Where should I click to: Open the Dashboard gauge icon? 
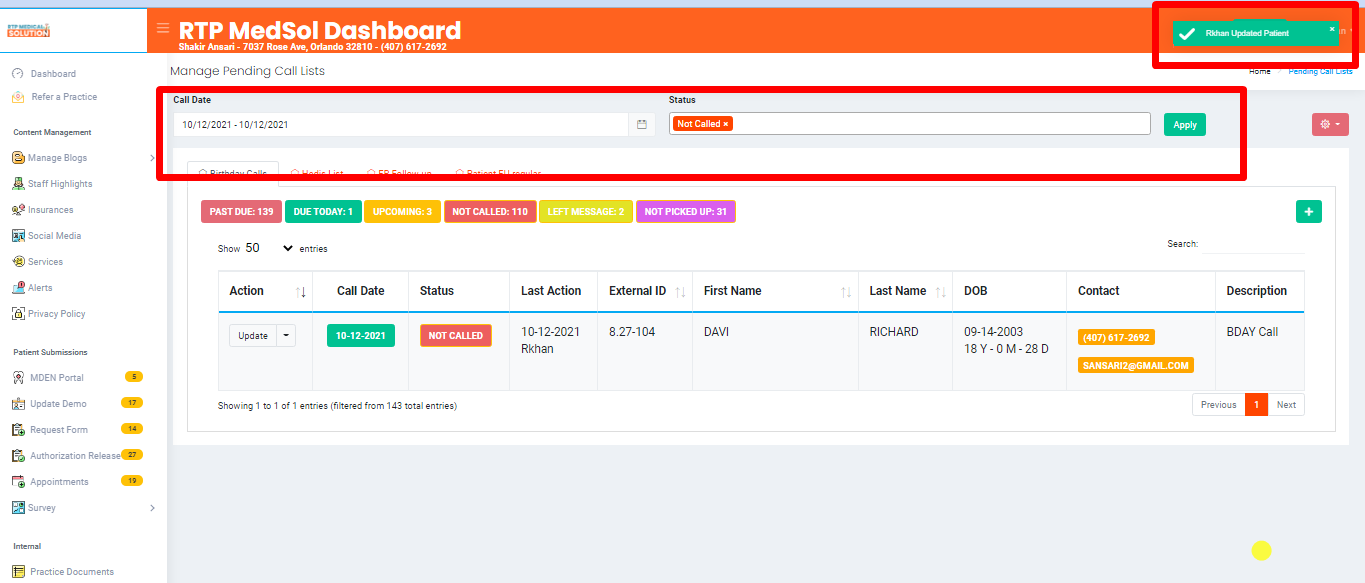pyautogui.click(x=17, y=74)
